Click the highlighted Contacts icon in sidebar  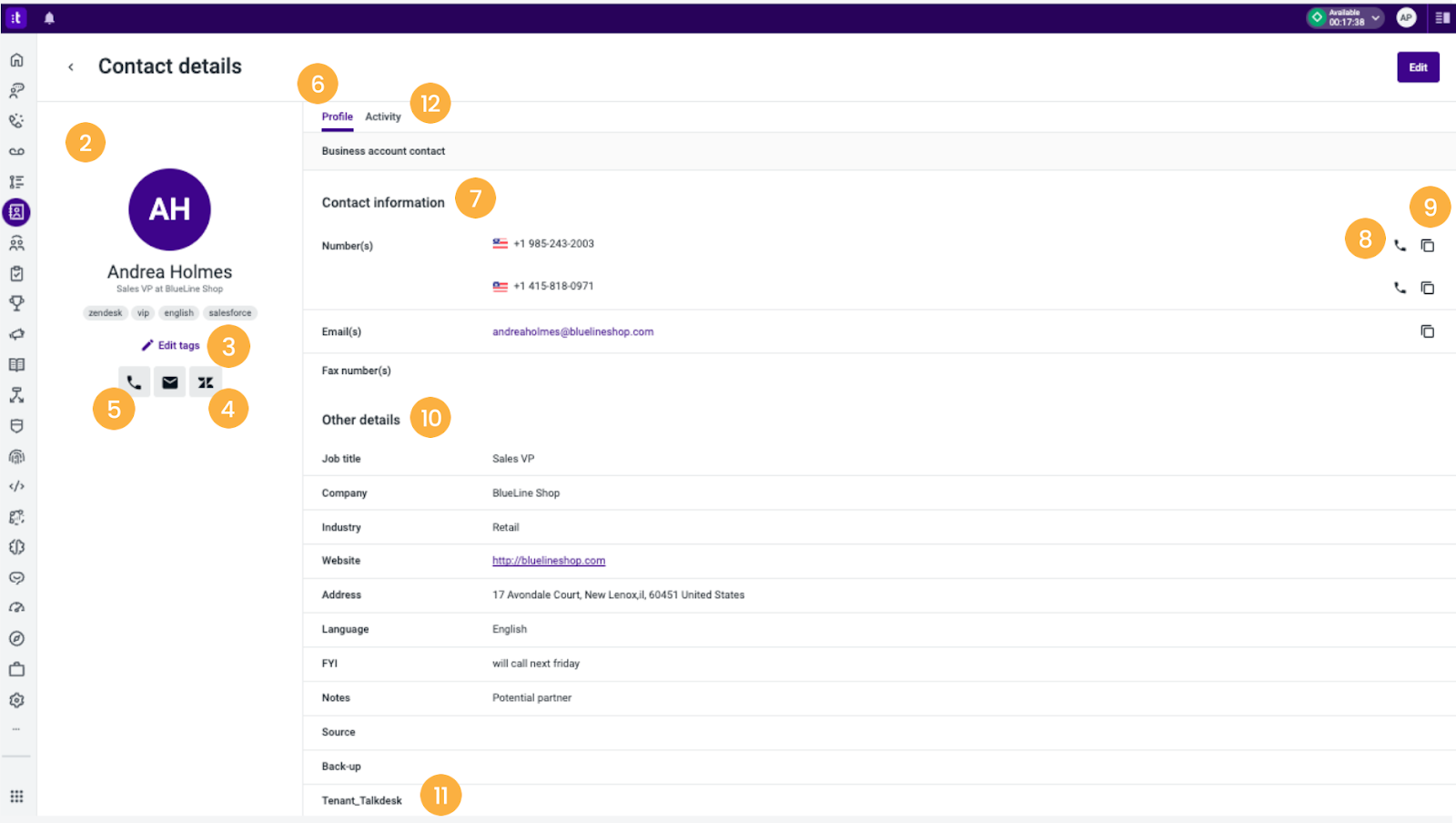[16, 212]
